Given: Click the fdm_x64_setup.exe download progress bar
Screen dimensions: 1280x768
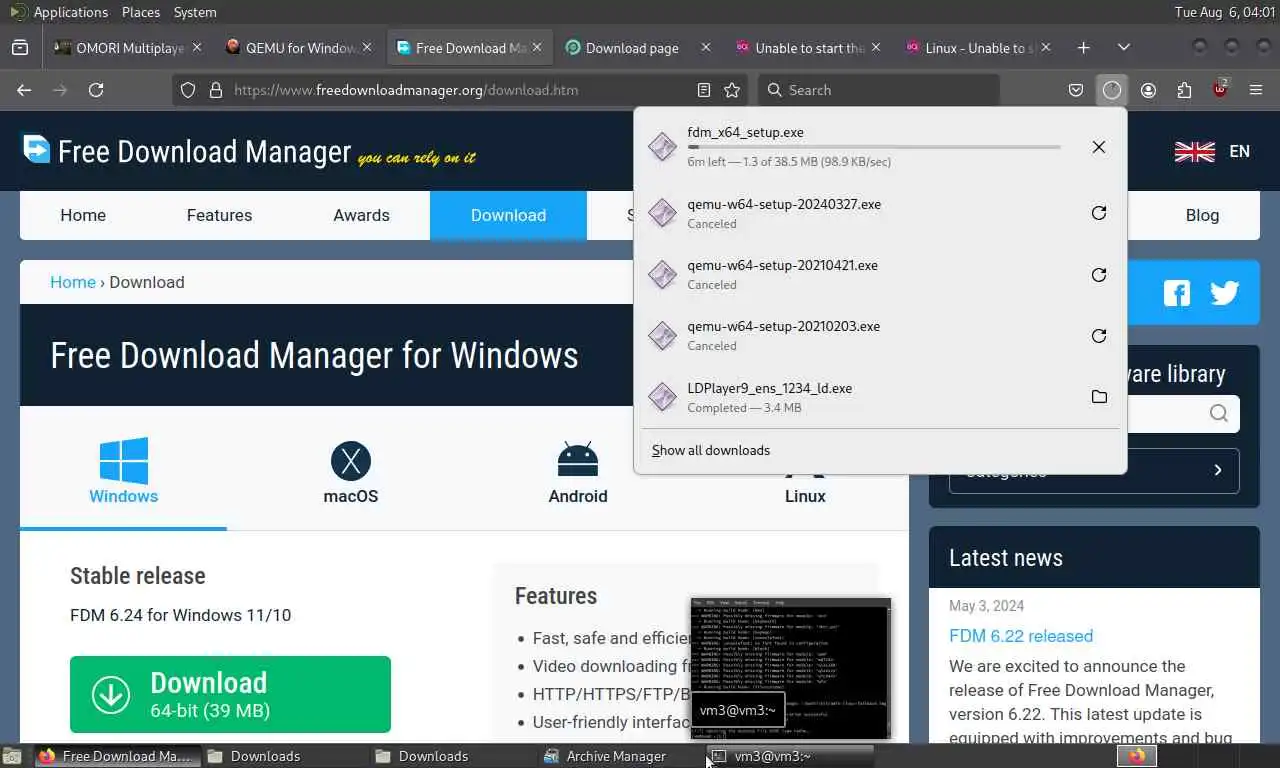Looking at the screenshot, I should pyautogui.click(x=874, y=147).
